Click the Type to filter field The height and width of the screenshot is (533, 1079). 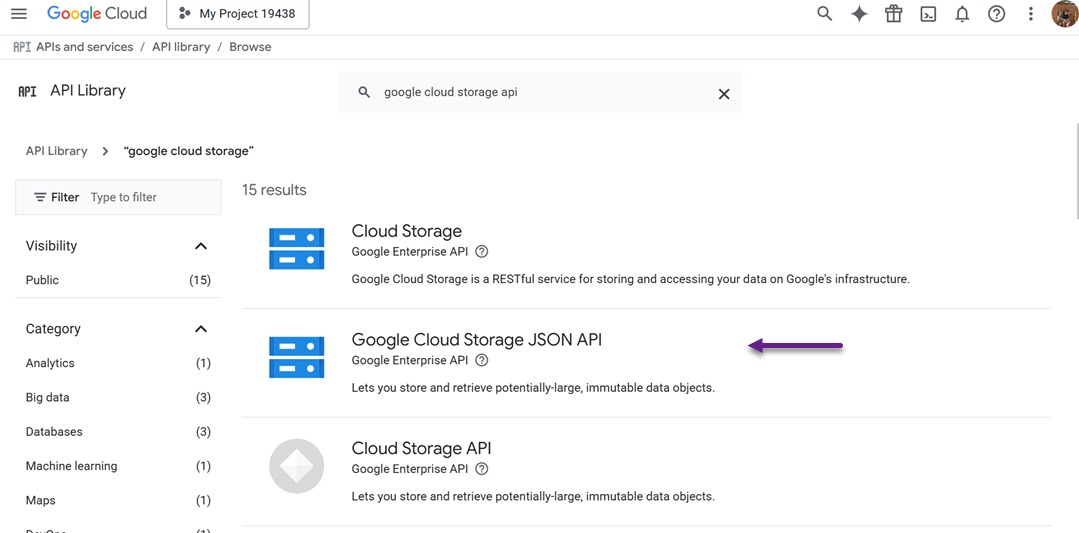click(150, 197)
